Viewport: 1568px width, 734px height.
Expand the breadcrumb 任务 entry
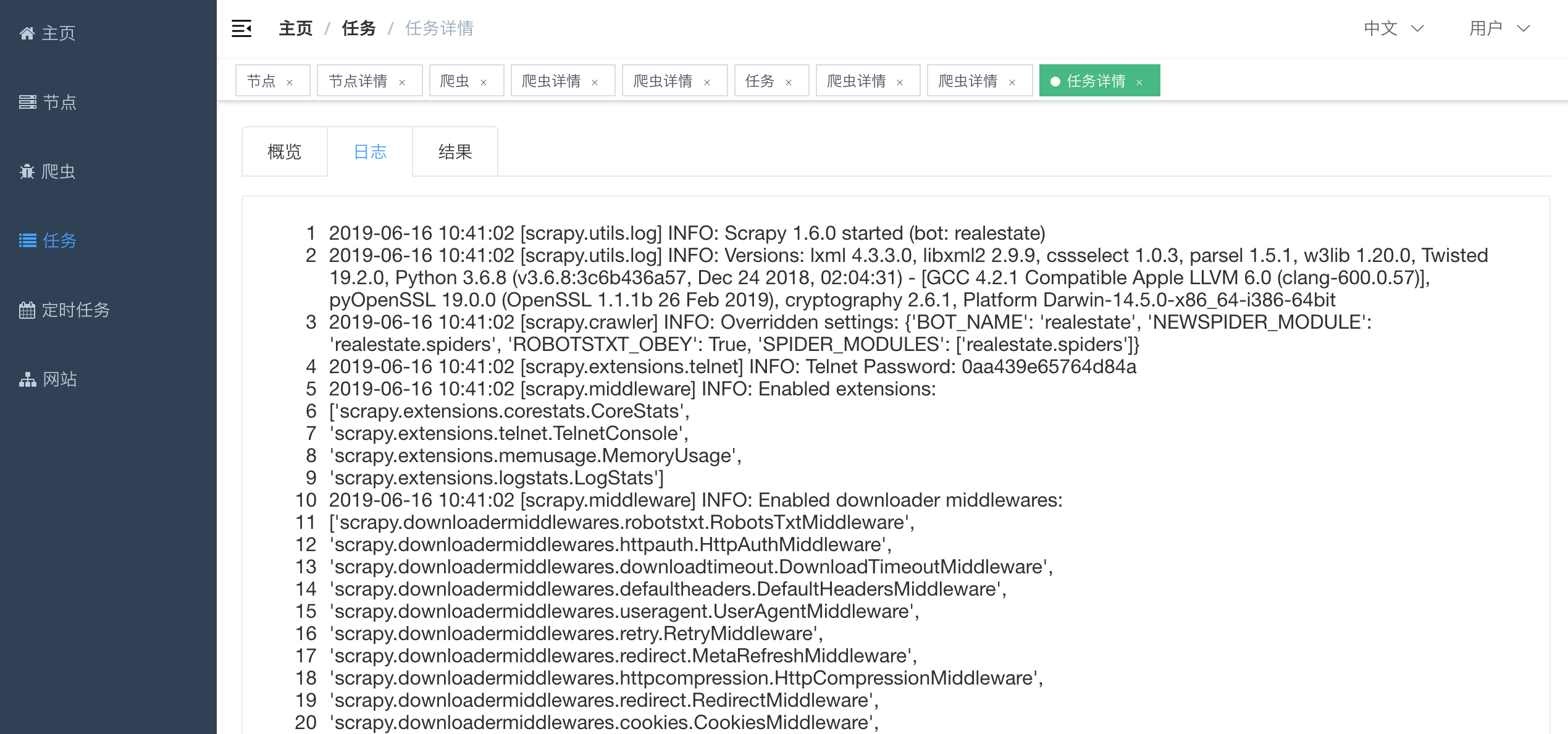(x=358, y=28)
